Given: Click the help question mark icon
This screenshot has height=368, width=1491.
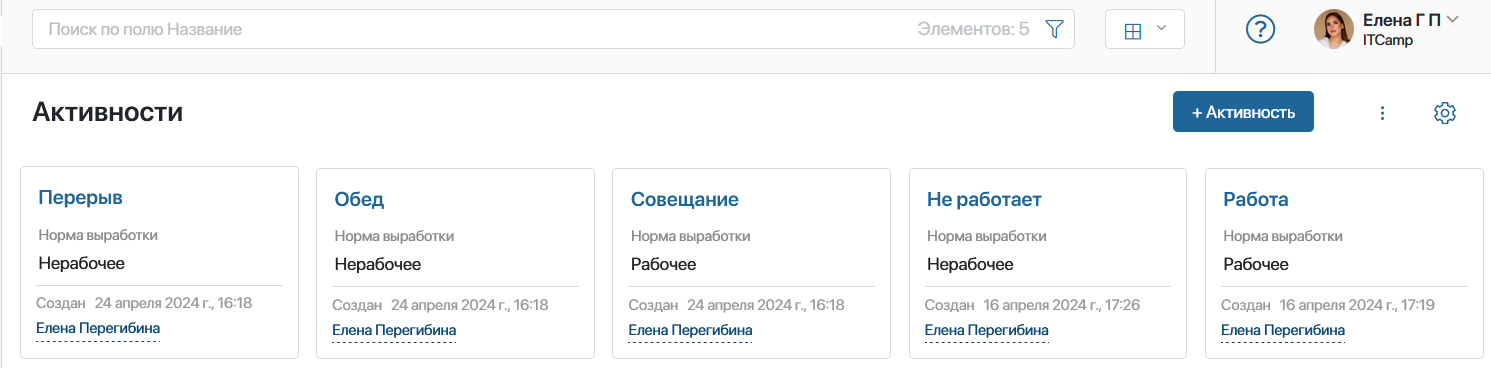Looking at the screenshot, I should coord(1260,30).
